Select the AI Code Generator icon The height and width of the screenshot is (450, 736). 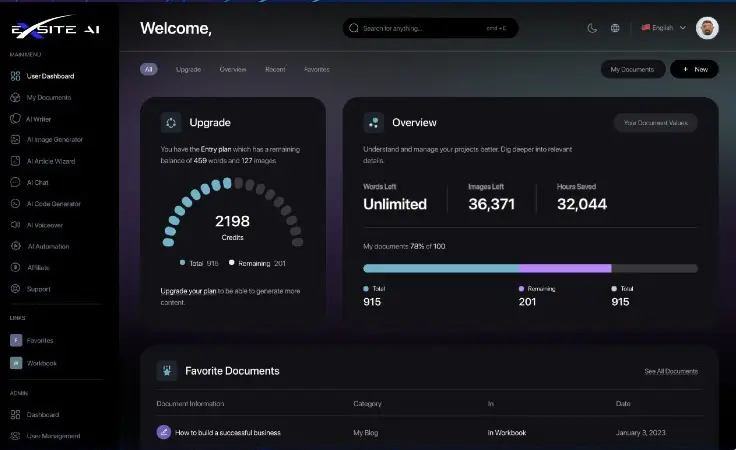coord(15,204)
